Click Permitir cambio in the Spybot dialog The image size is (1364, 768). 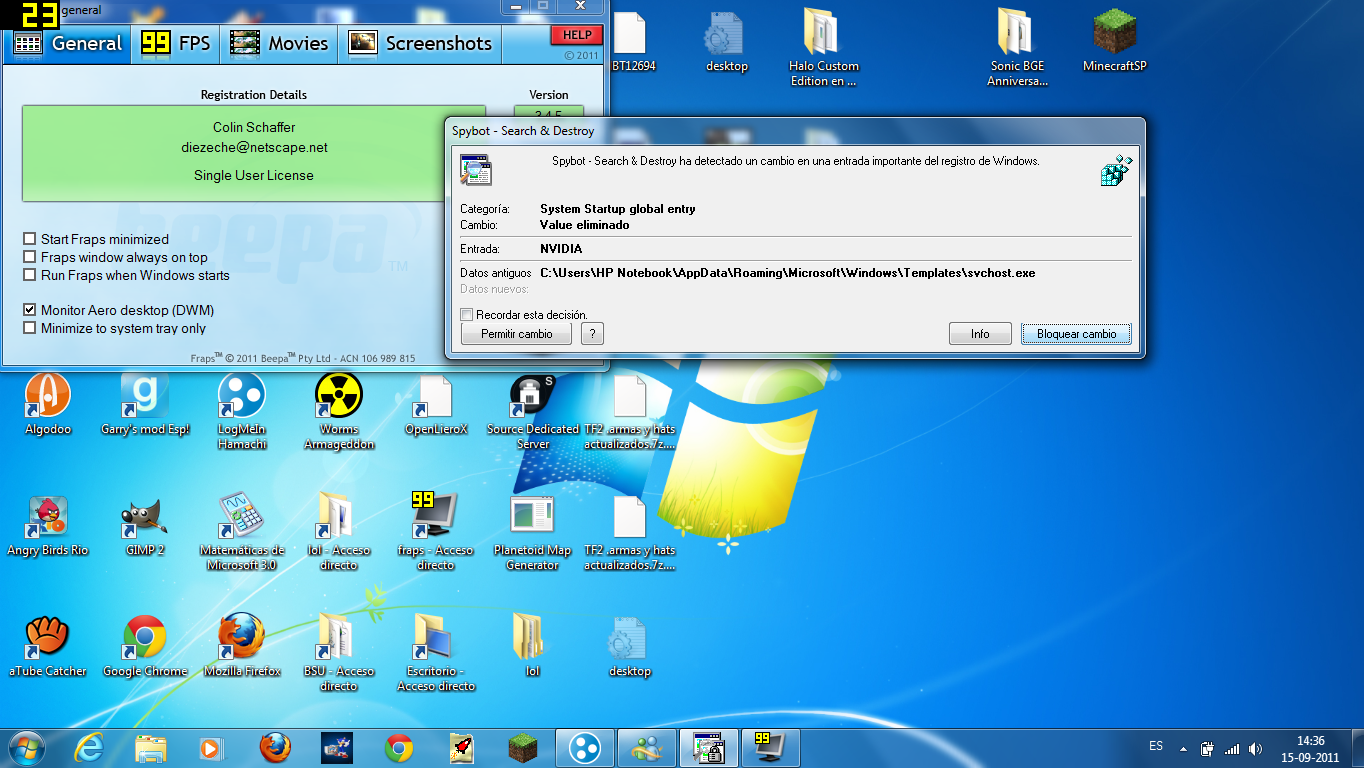click(x=516, y=334)
